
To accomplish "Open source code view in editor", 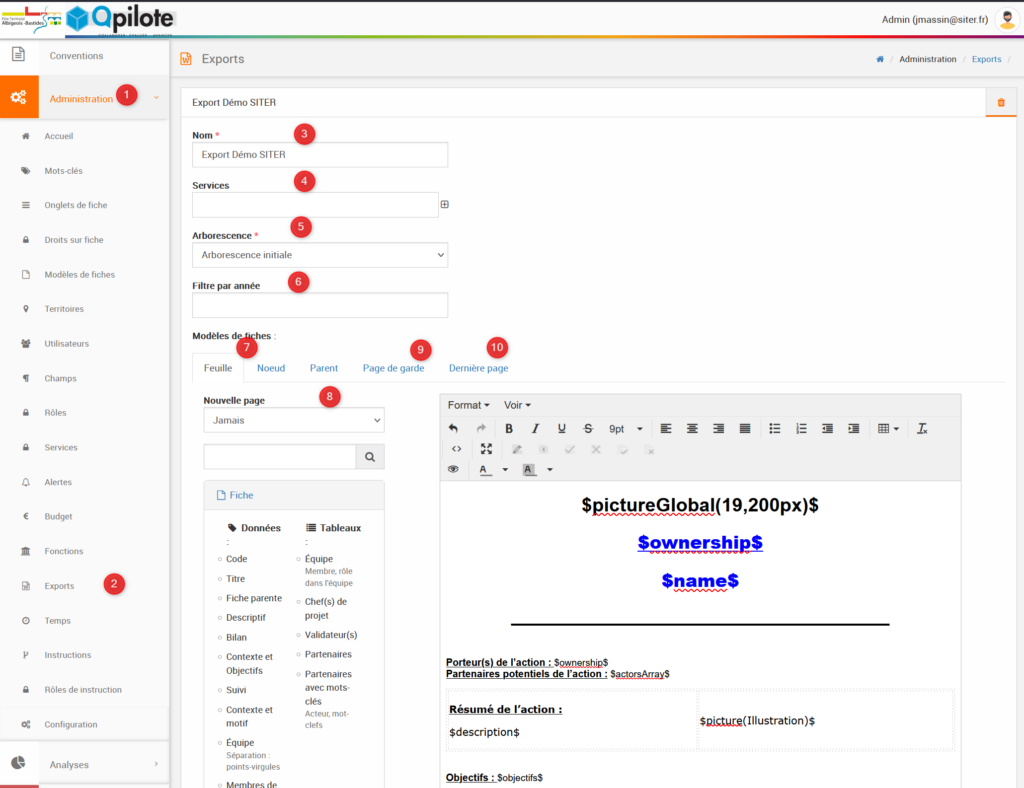I will click(456, 449).
